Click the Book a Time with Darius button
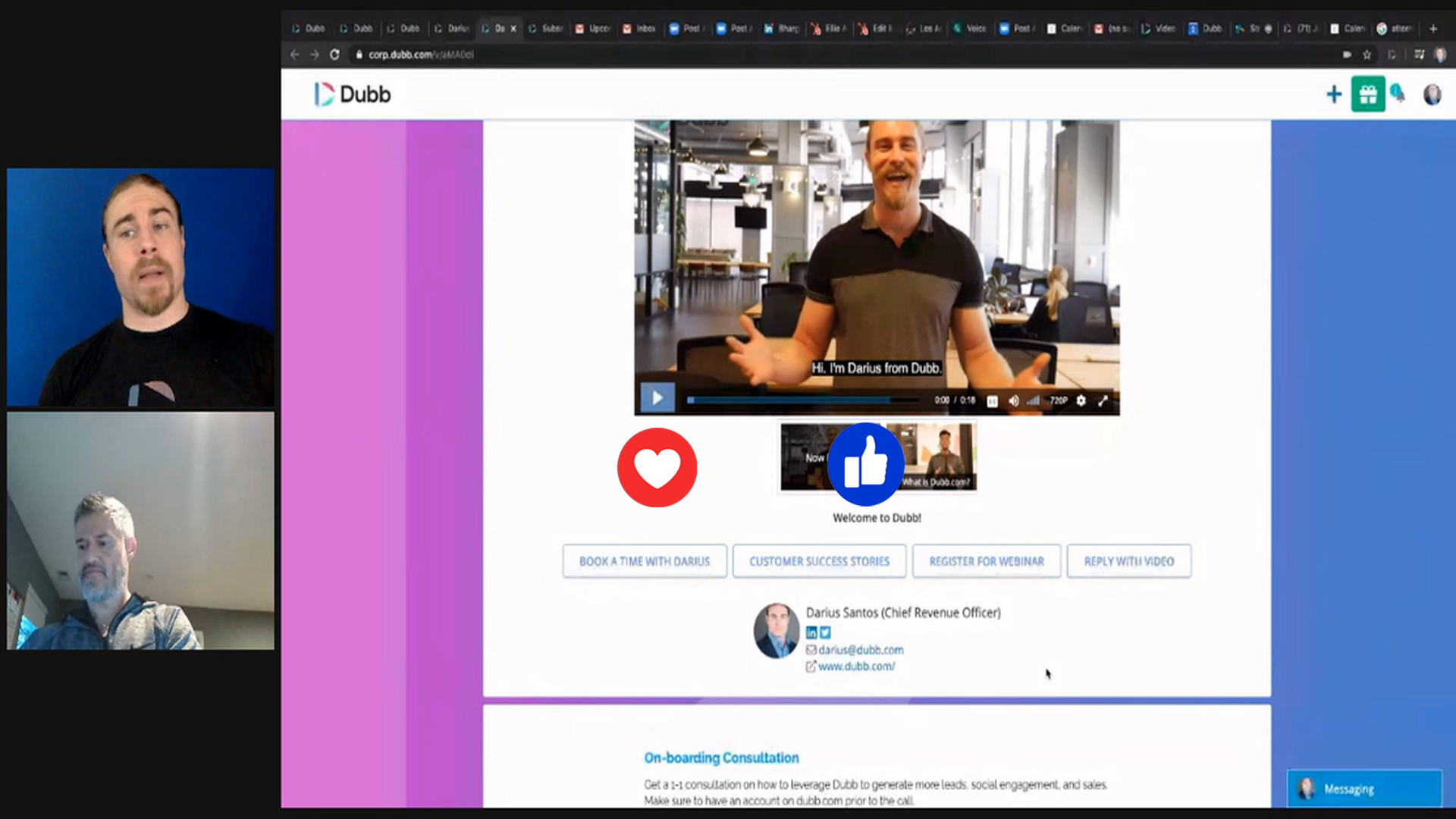1456x819 pixels. click(x=645, y=561)
